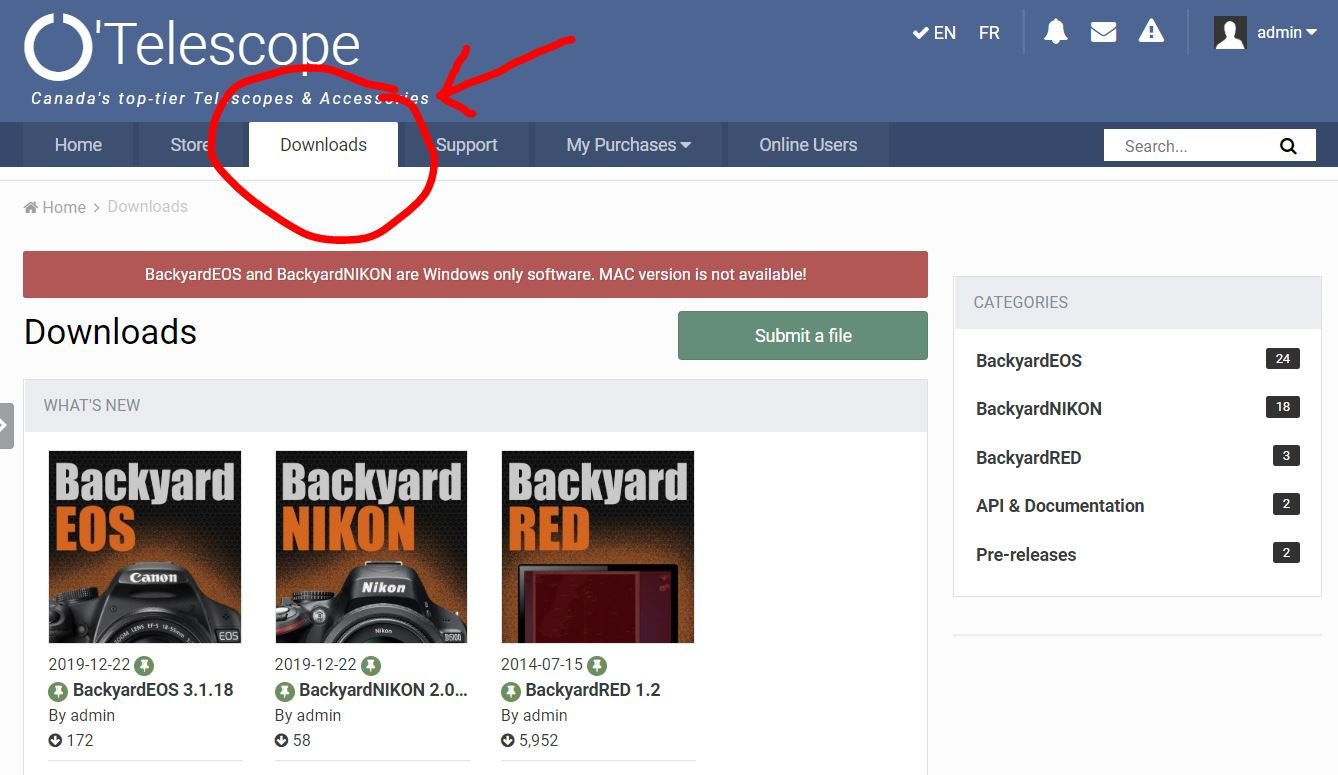Image resolution: width=1338 pixels, height=775 pixels.
Task: Open the API & Documentation category
Action: 1059,506
